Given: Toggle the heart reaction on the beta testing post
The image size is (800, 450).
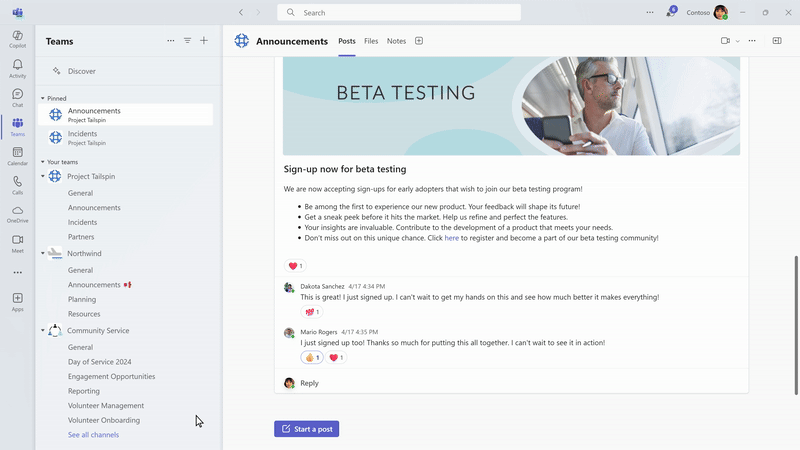Looking at the screenshot, I should (295, 266).
